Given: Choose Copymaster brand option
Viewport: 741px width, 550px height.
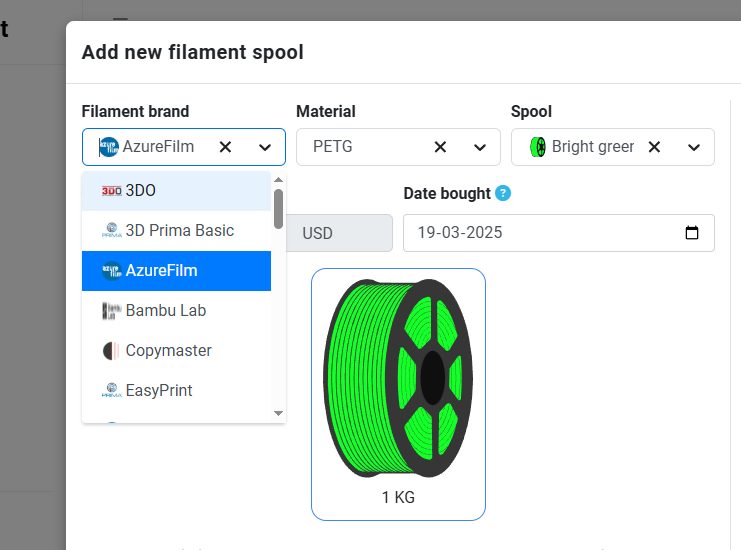Looking at the screenshot, I should coord(176,351).
